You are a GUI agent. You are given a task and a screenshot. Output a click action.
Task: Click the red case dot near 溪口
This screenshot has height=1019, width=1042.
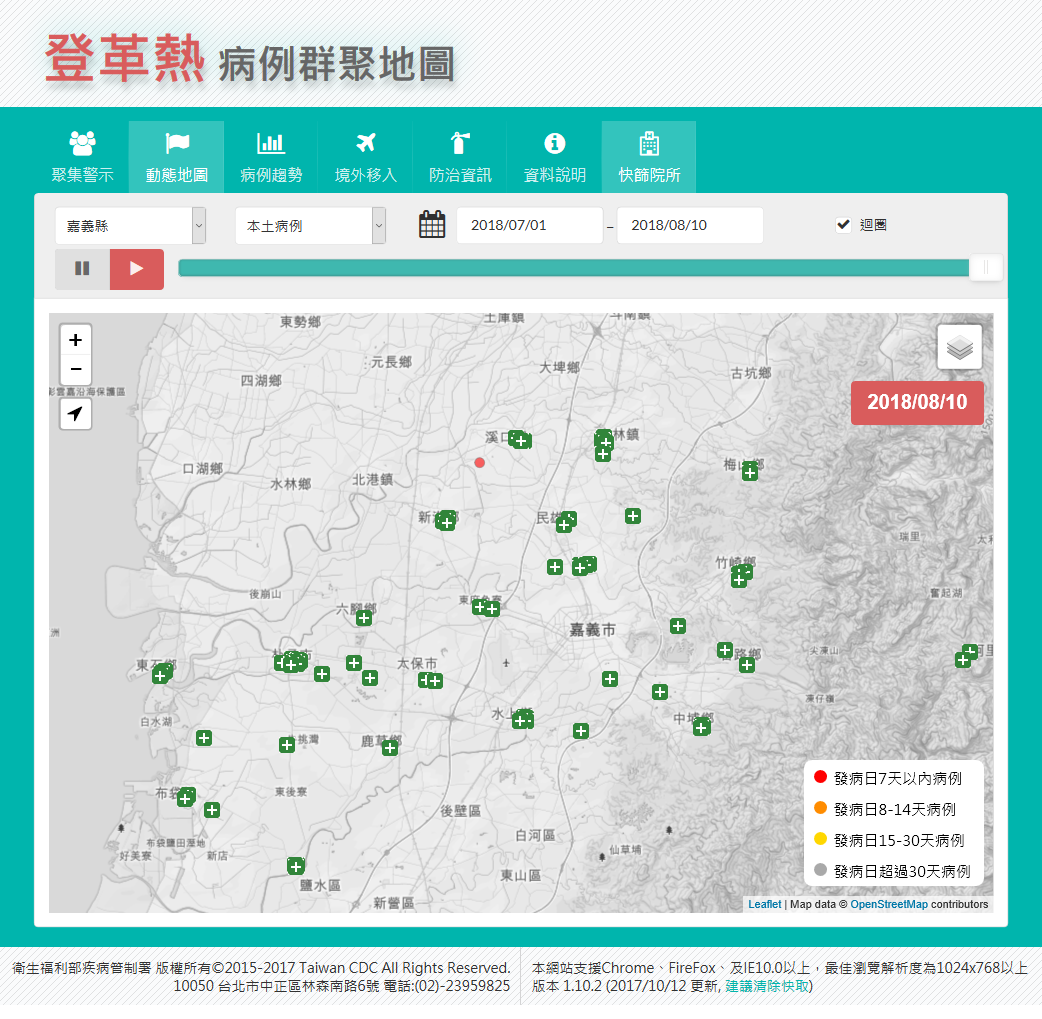pyautogui.click(x=480, y=463)
